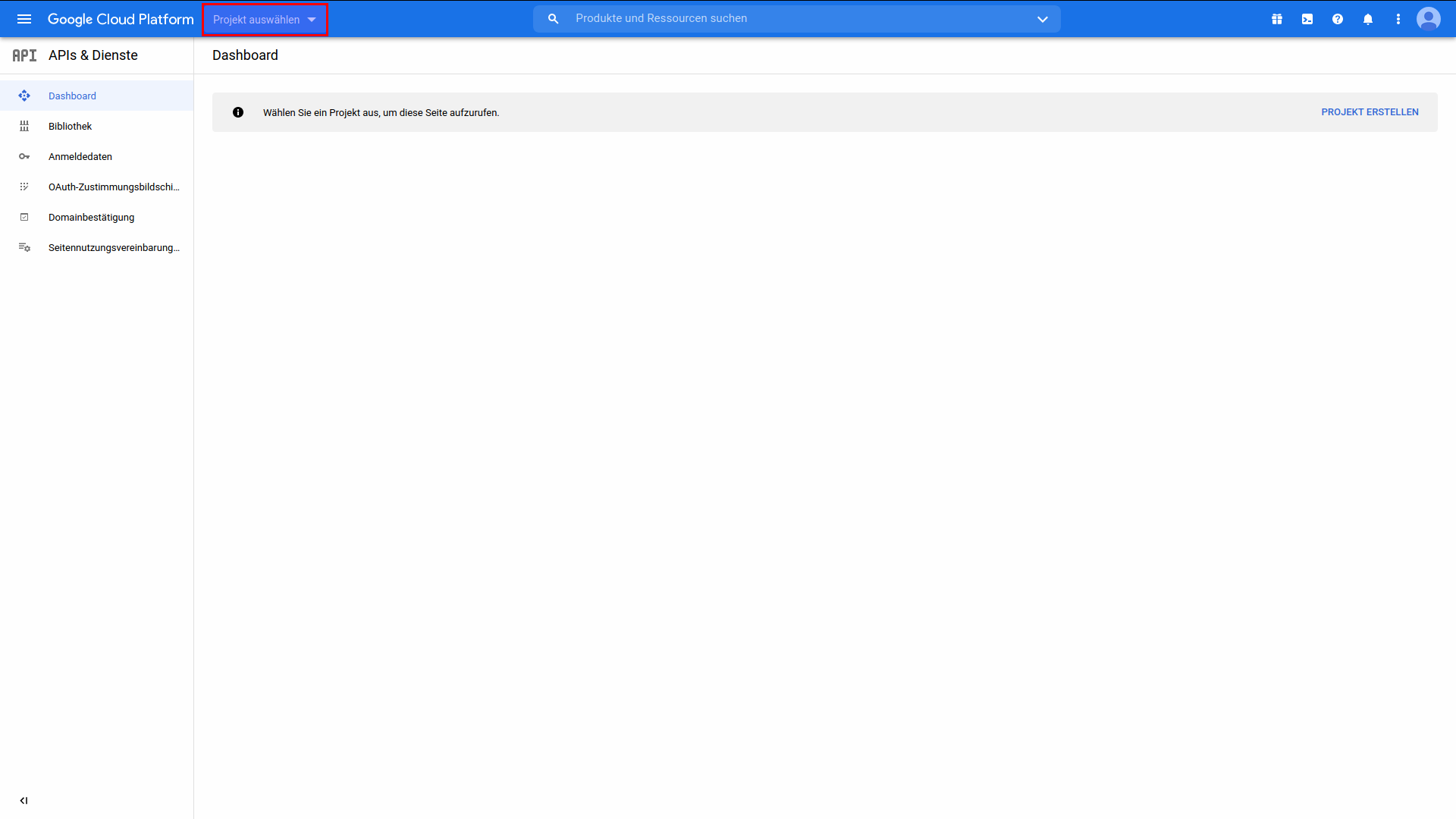Click the info icon in banner
The height and width of the screenshot is (819, 1456).
click(x=238, y=112)
